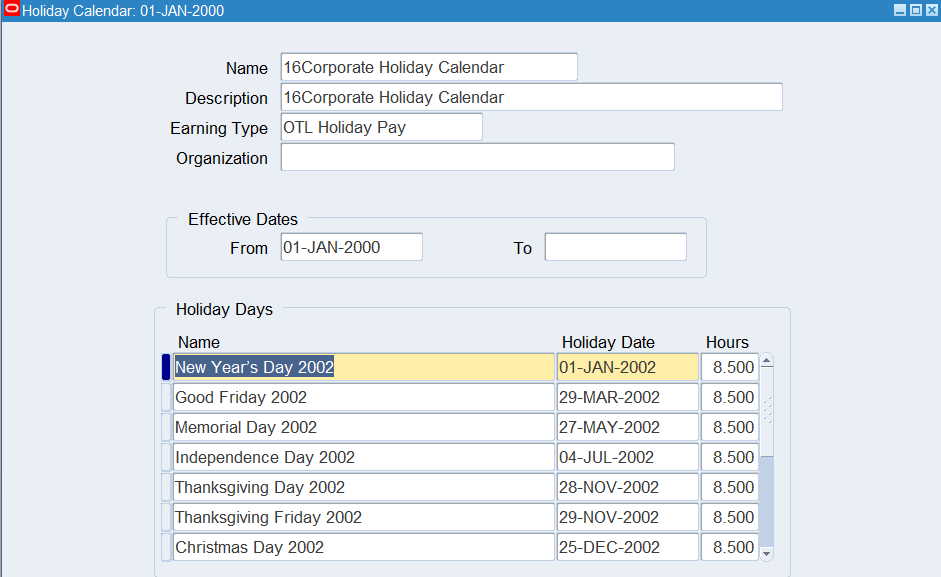Click the empty Organization field
Viewport: 941px width, 577px height.
coord(477,158)
